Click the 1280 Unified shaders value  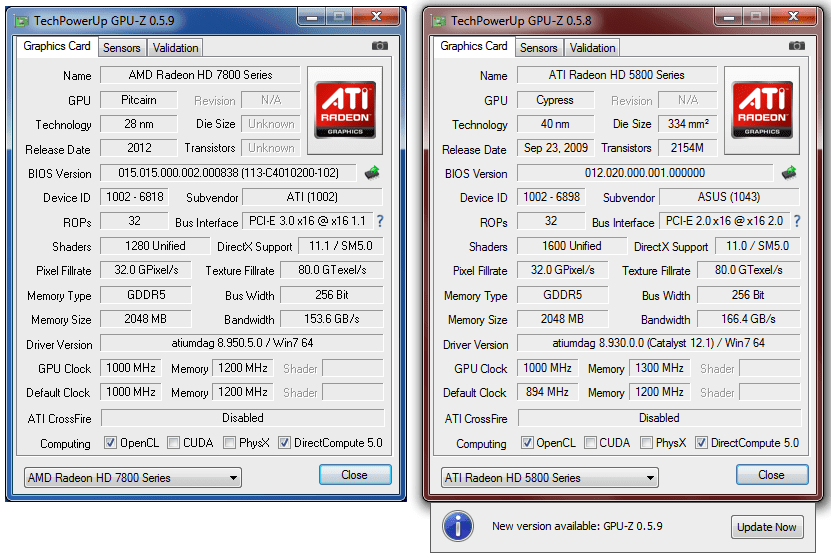point(155,246)
